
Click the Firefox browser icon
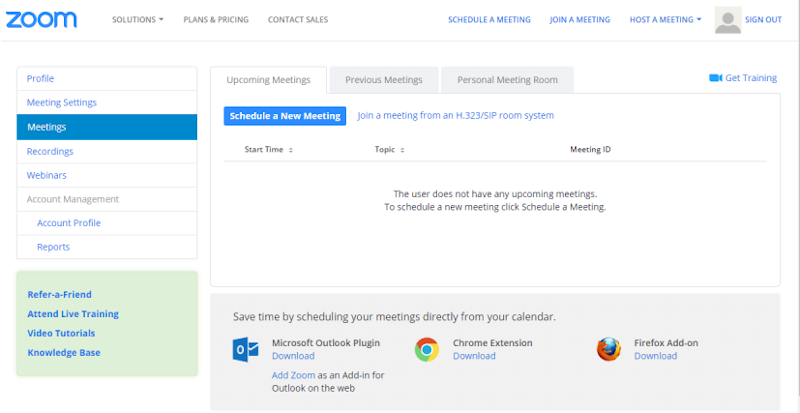[x=608, y=349]
